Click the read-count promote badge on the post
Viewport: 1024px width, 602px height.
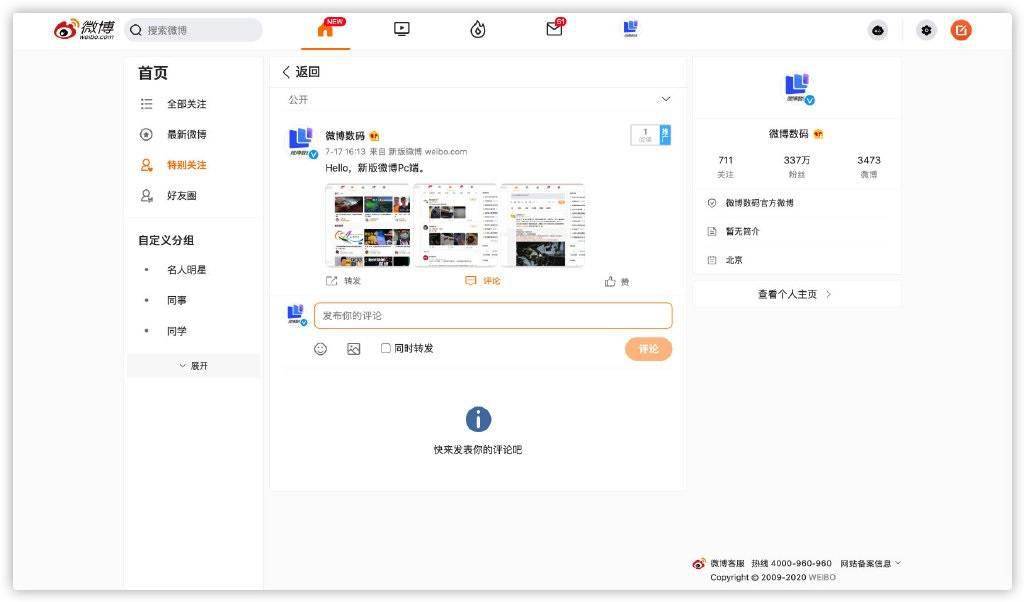point(650,135)
